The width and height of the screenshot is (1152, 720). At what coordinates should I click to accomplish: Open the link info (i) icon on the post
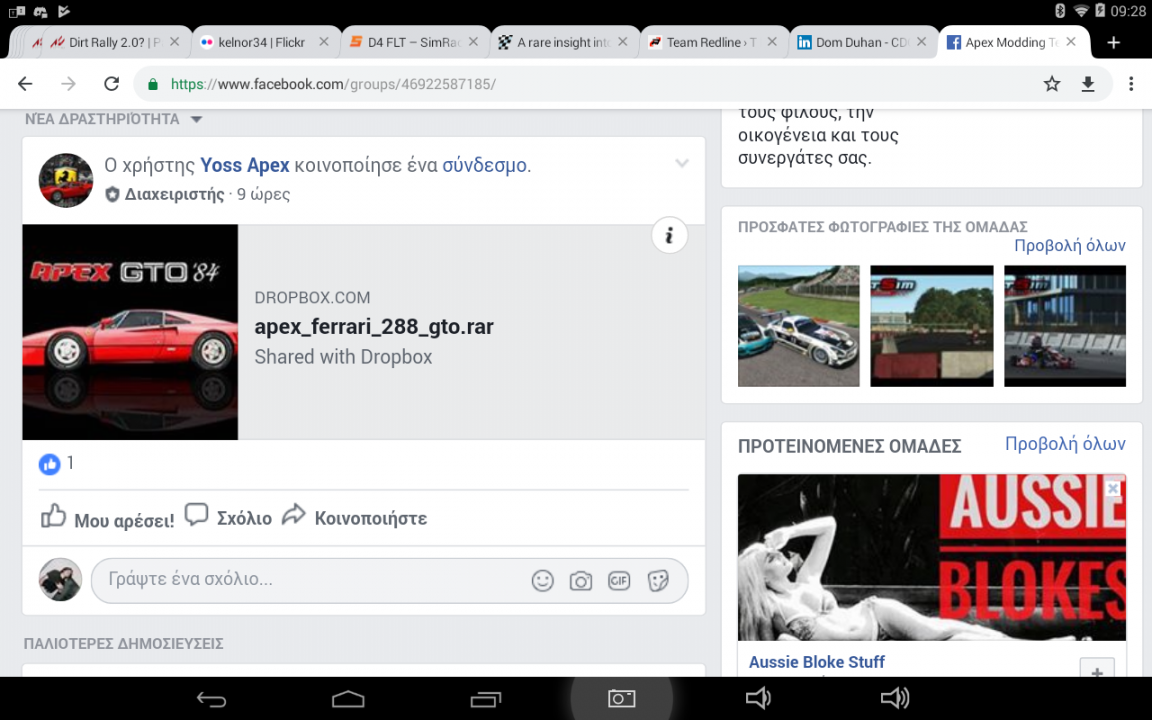tap(668, 235)
